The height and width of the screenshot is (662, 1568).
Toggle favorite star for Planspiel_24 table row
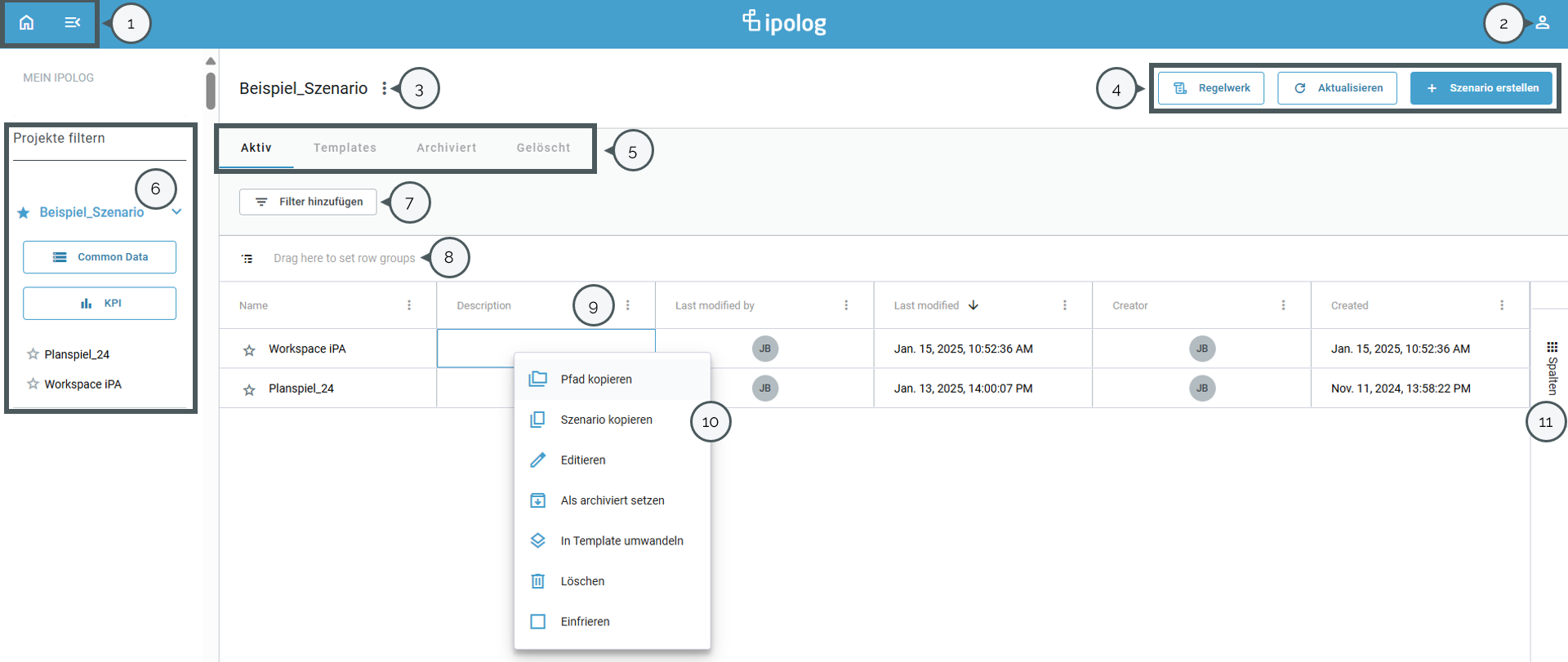pos(249,390)
